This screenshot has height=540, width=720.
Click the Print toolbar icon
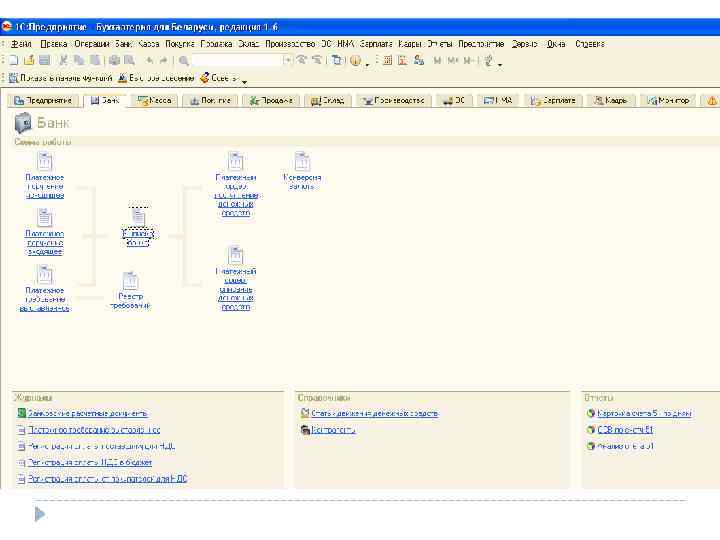pyautogui.click(x=114, y=60)
